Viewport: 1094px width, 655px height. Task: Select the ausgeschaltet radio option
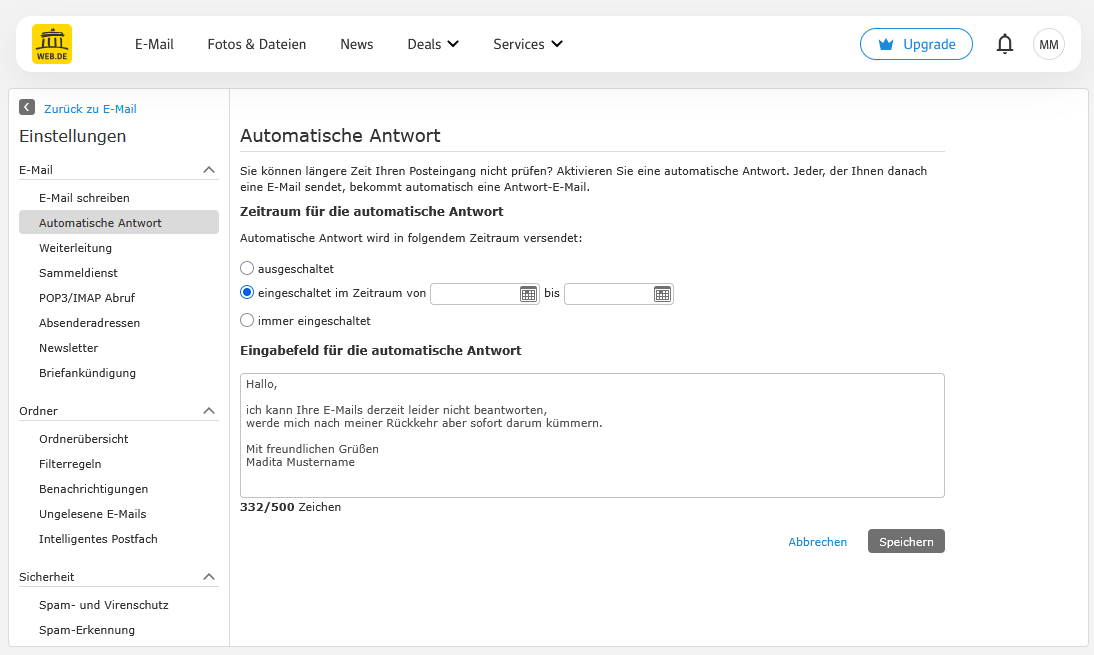point(247,268)
